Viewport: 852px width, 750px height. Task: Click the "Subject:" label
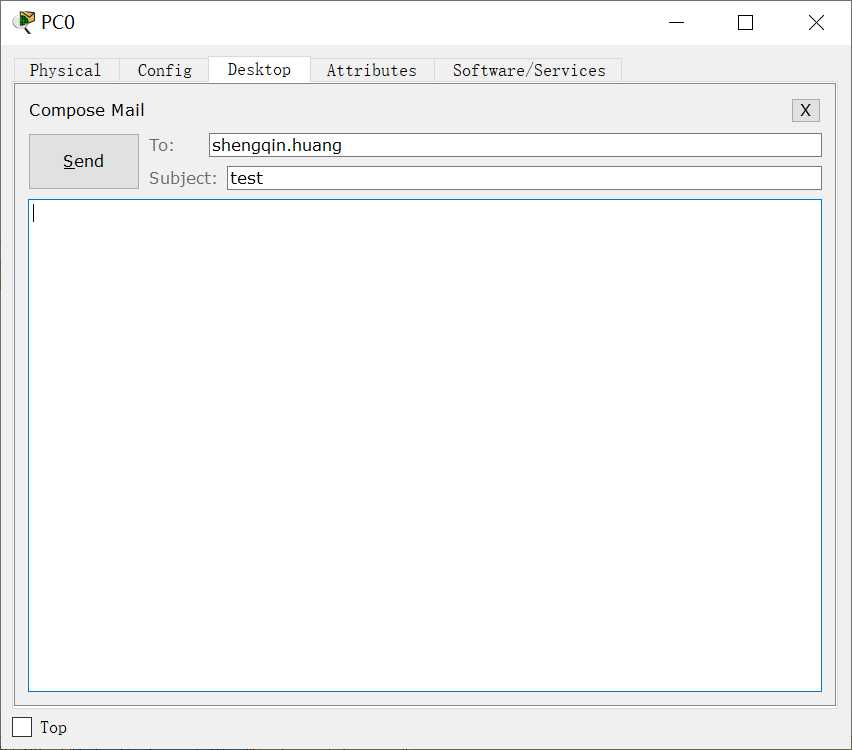(x=183, y=178)
